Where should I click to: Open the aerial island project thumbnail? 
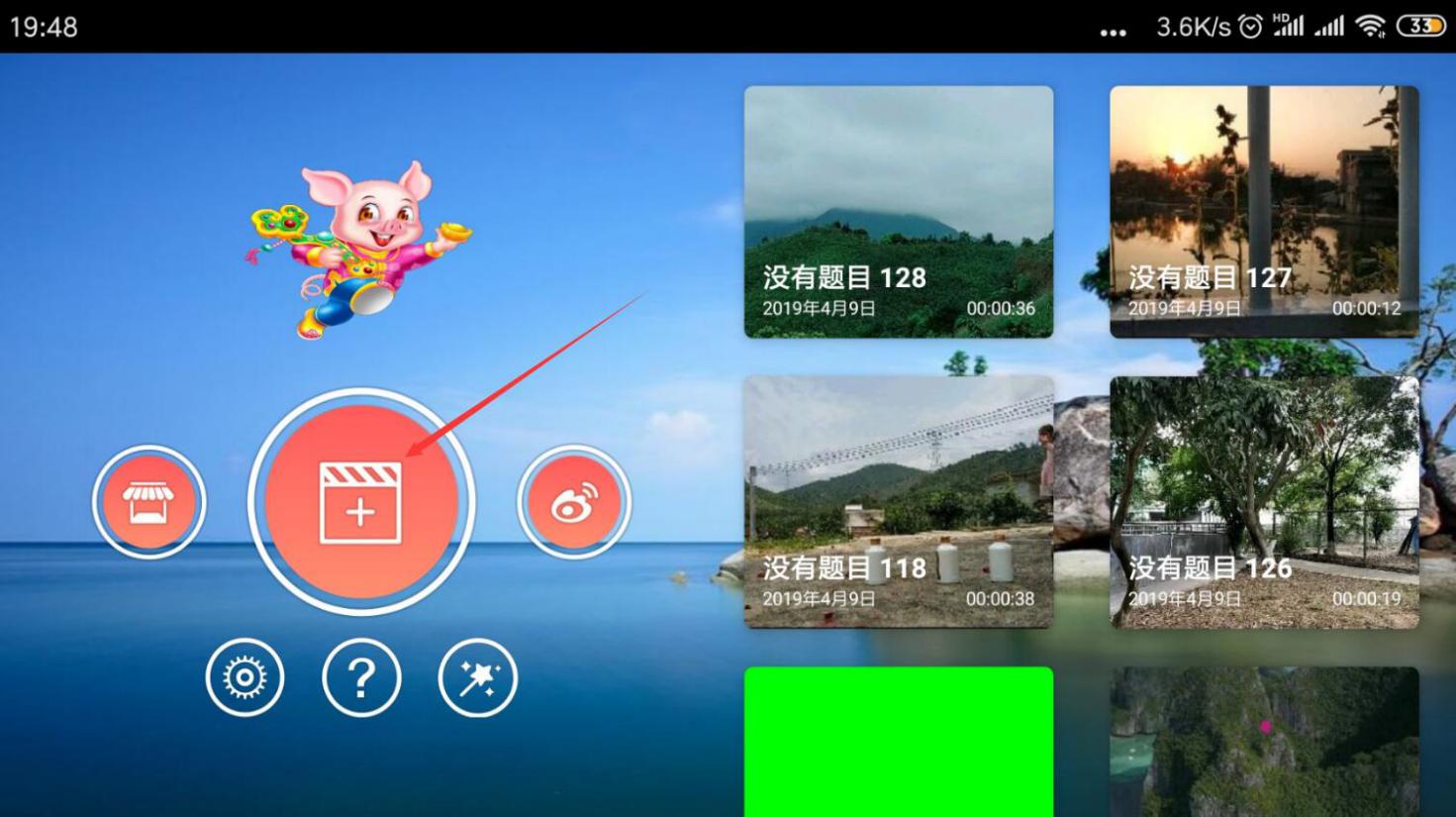click(x=1264, y=742)
